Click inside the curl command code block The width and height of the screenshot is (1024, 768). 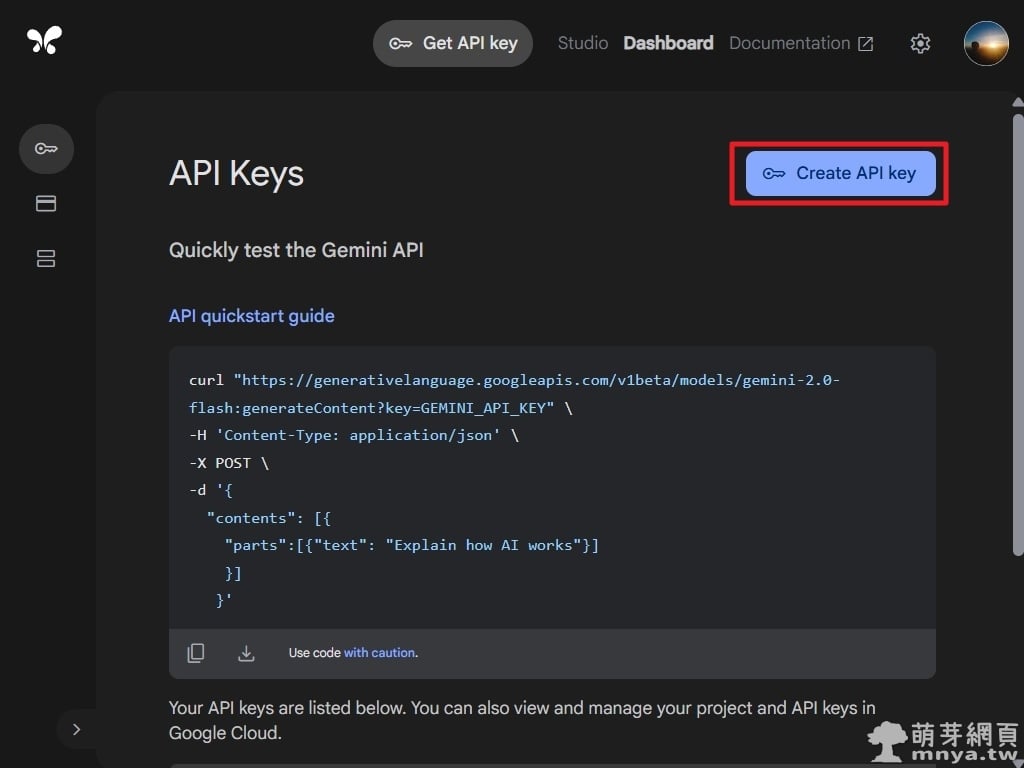[552, 490]
